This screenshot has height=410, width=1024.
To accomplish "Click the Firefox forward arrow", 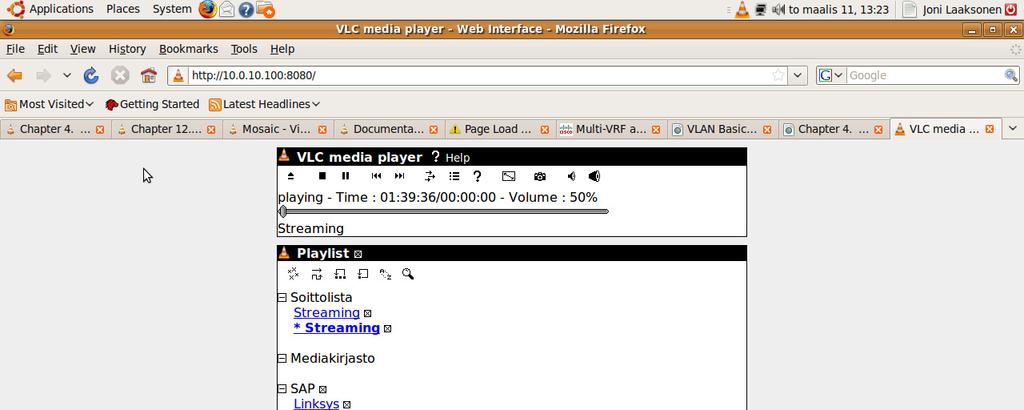I will pyautogui.click(x=44, y=76).
